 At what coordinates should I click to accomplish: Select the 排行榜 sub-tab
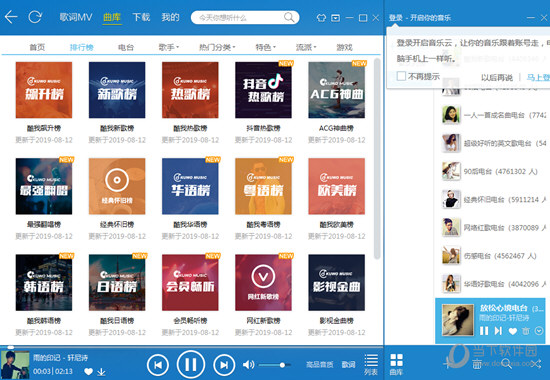point(81,47)
